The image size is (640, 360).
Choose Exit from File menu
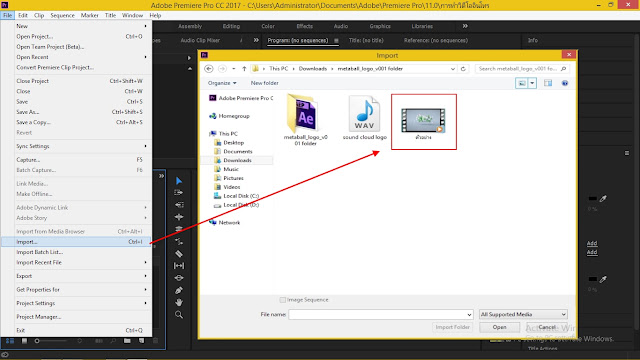pos(76,330)
